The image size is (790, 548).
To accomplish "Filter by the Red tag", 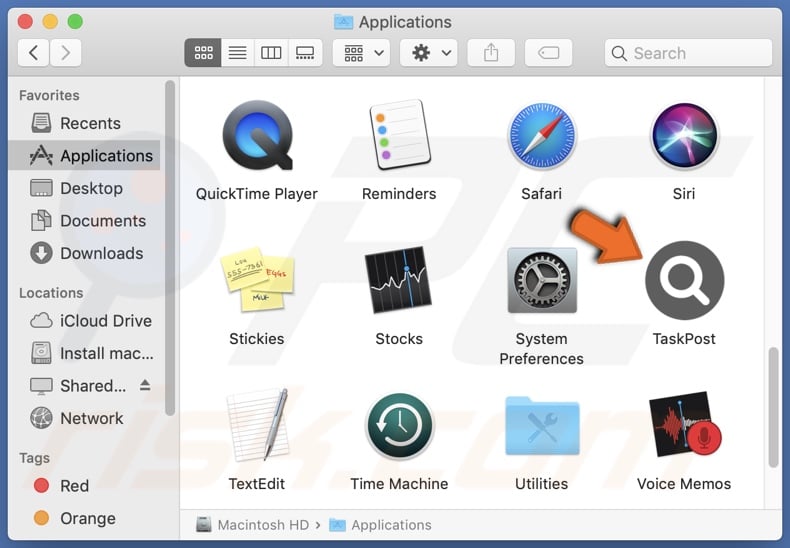I will (x=84, y=486).
